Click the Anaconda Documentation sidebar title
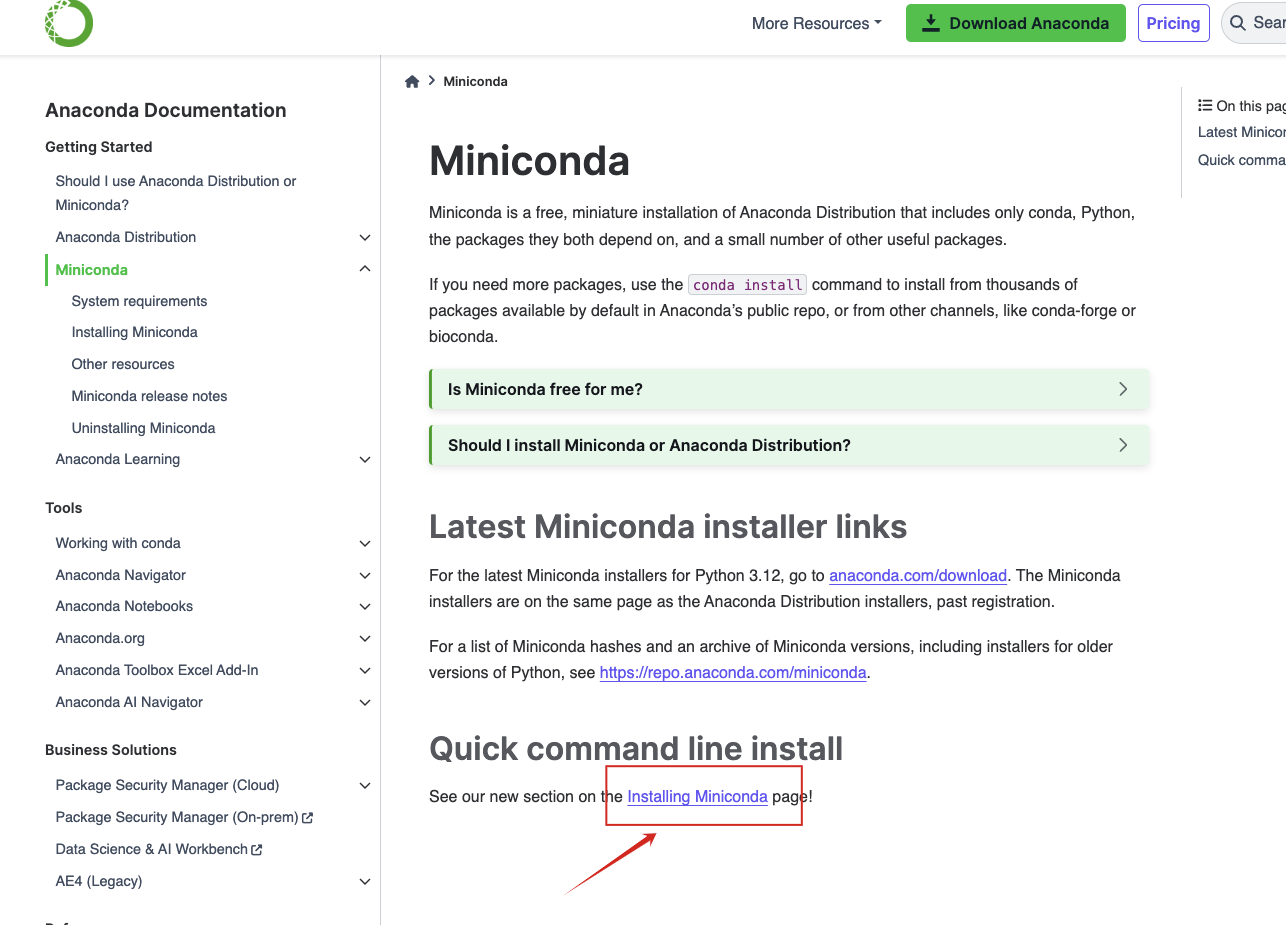Screen dimensions: 1286x925 [x=166, y=110]
